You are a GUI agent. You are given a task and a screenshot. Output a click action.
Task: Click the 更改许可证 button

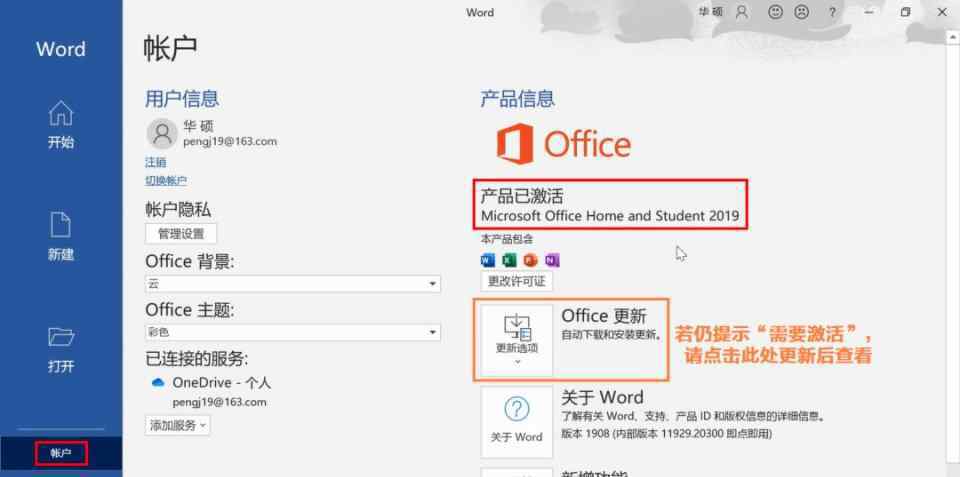(517, 282)
